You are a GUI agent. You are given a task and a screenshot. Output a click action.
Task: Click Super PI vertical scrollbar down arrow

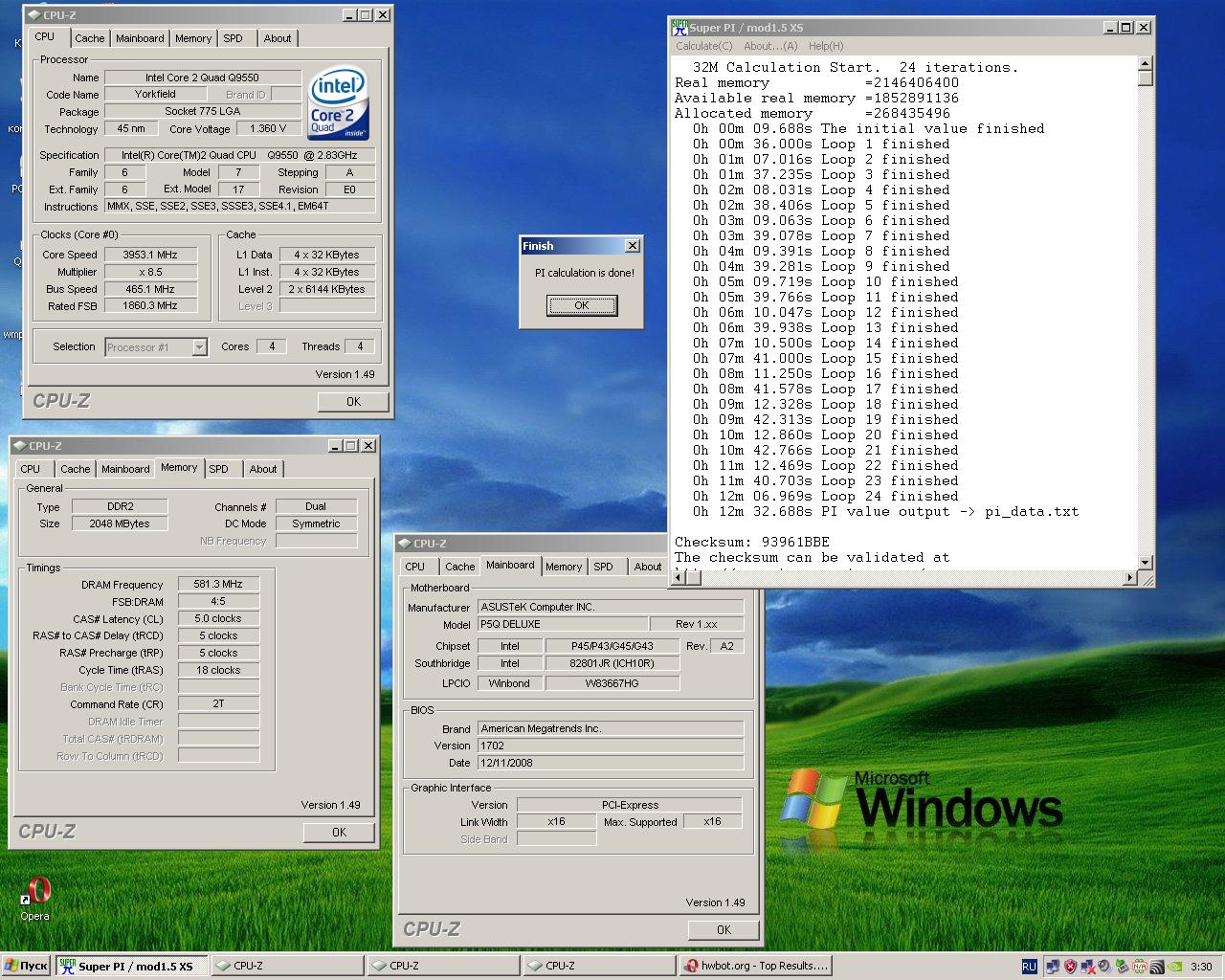[x=1146, y=562]
